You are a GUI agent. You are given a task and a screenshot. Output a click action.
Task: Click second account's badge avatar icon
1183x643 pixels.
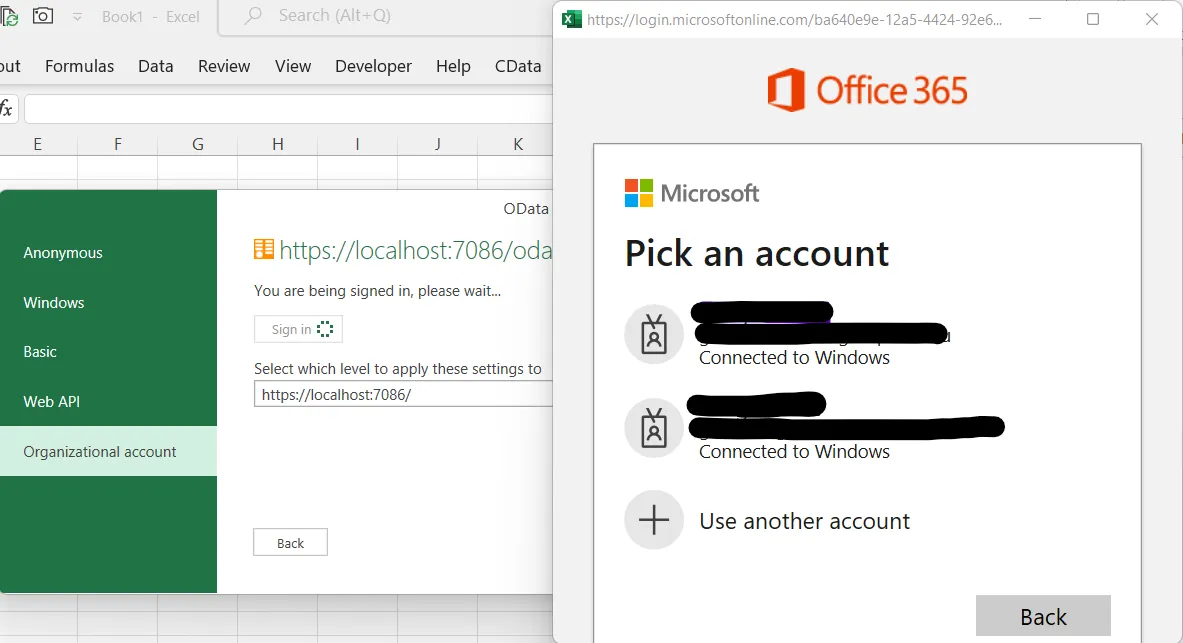tap(654, 428)
